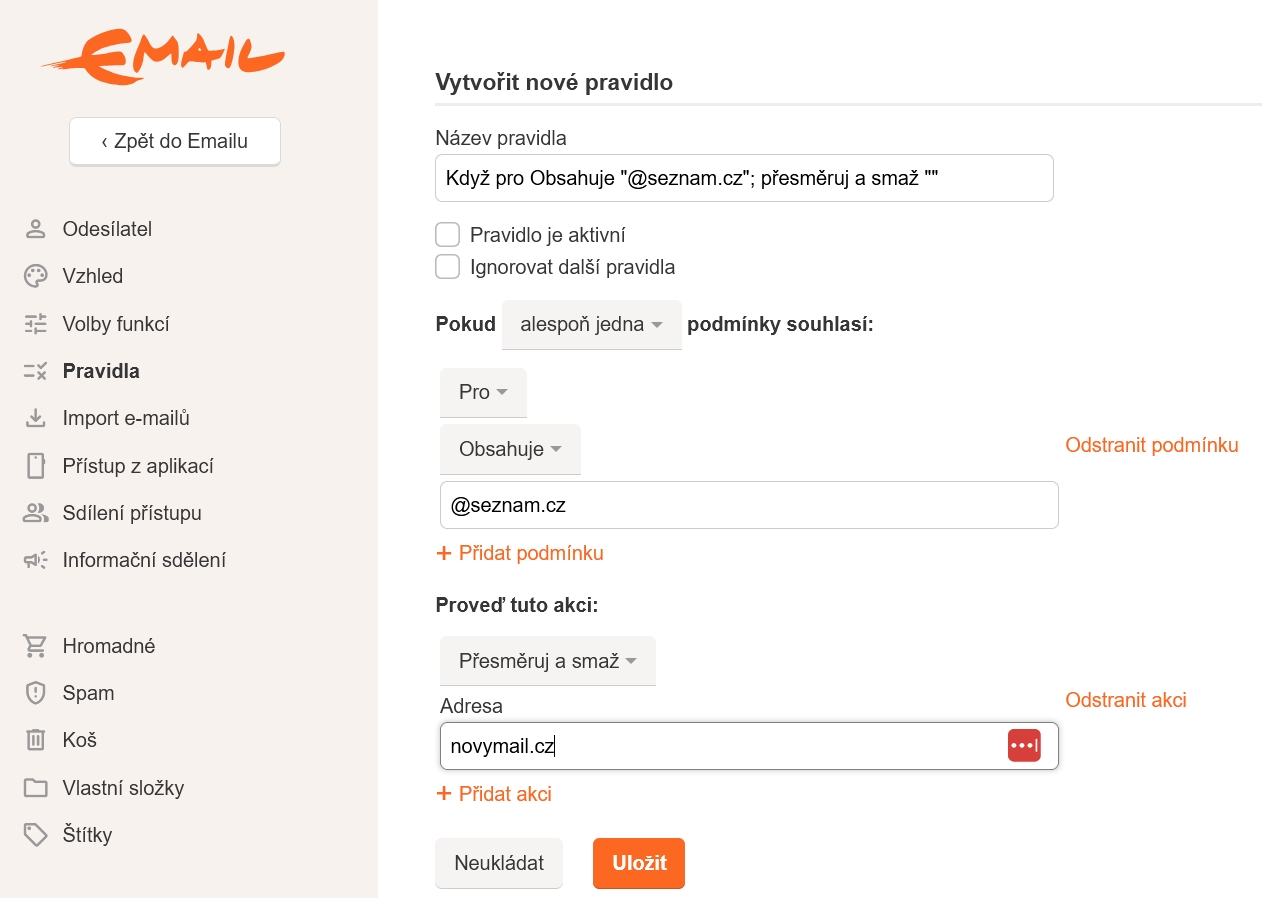Open the Přesměruj a smaž action dropdown

[x=548, y=661]
